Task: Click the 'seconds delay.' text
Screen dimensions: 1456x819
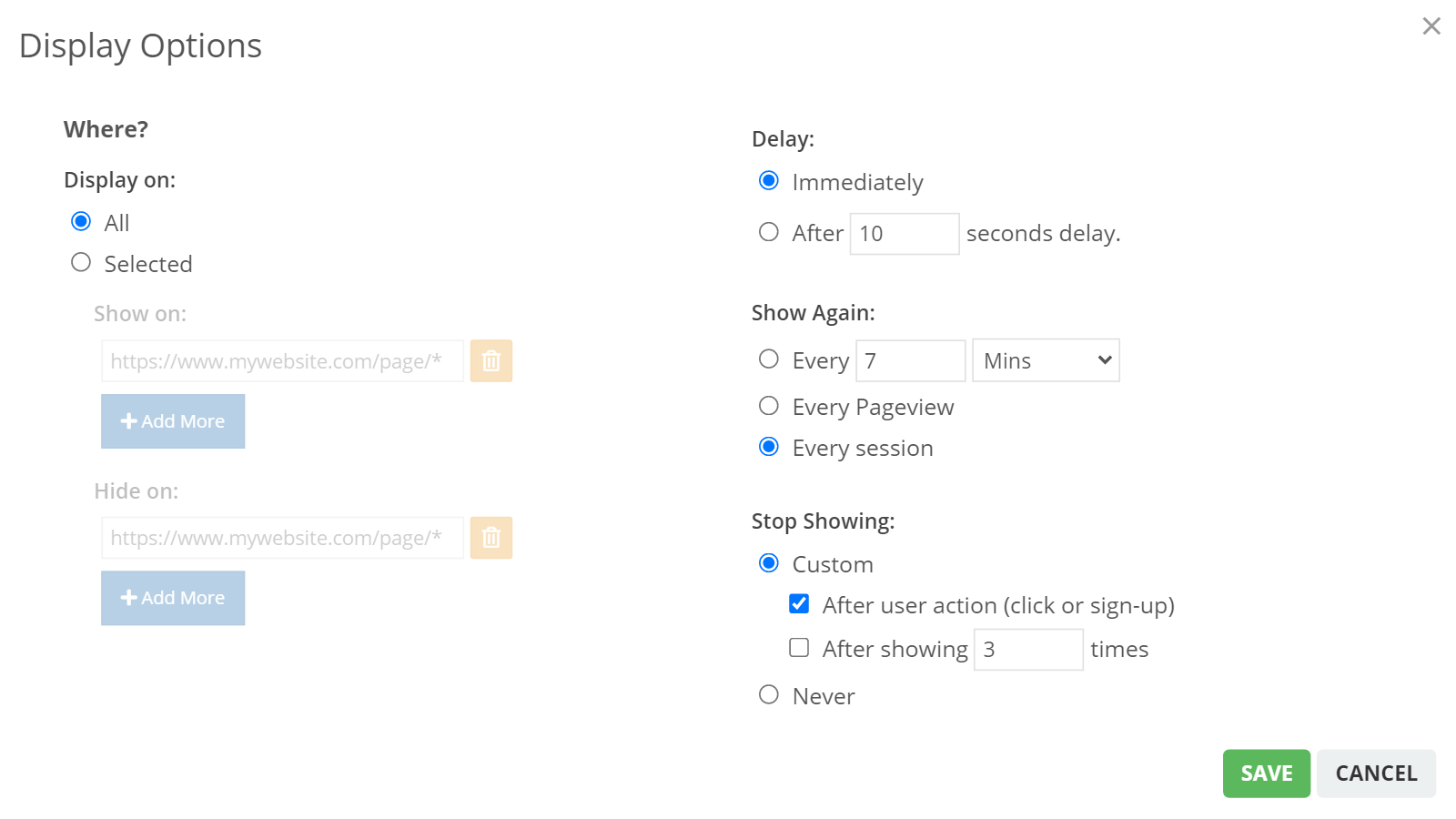Action: coord(1043,234)
